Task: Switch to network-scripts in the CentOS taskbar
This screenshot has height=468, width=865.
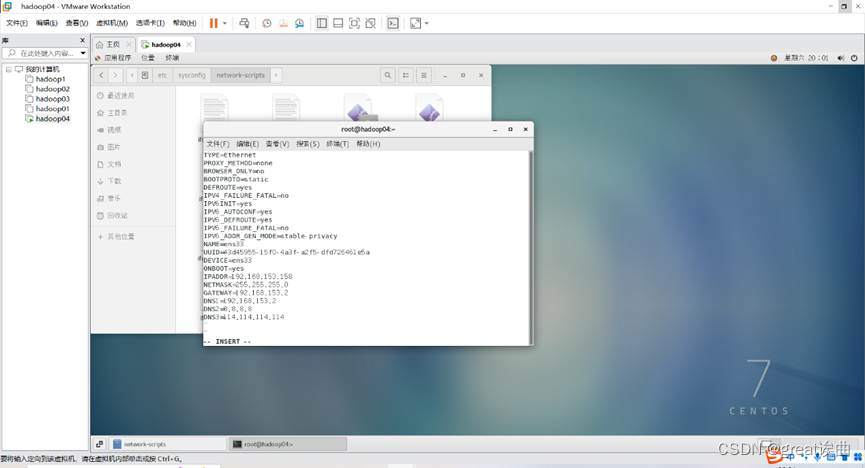Action: point(169,444)
